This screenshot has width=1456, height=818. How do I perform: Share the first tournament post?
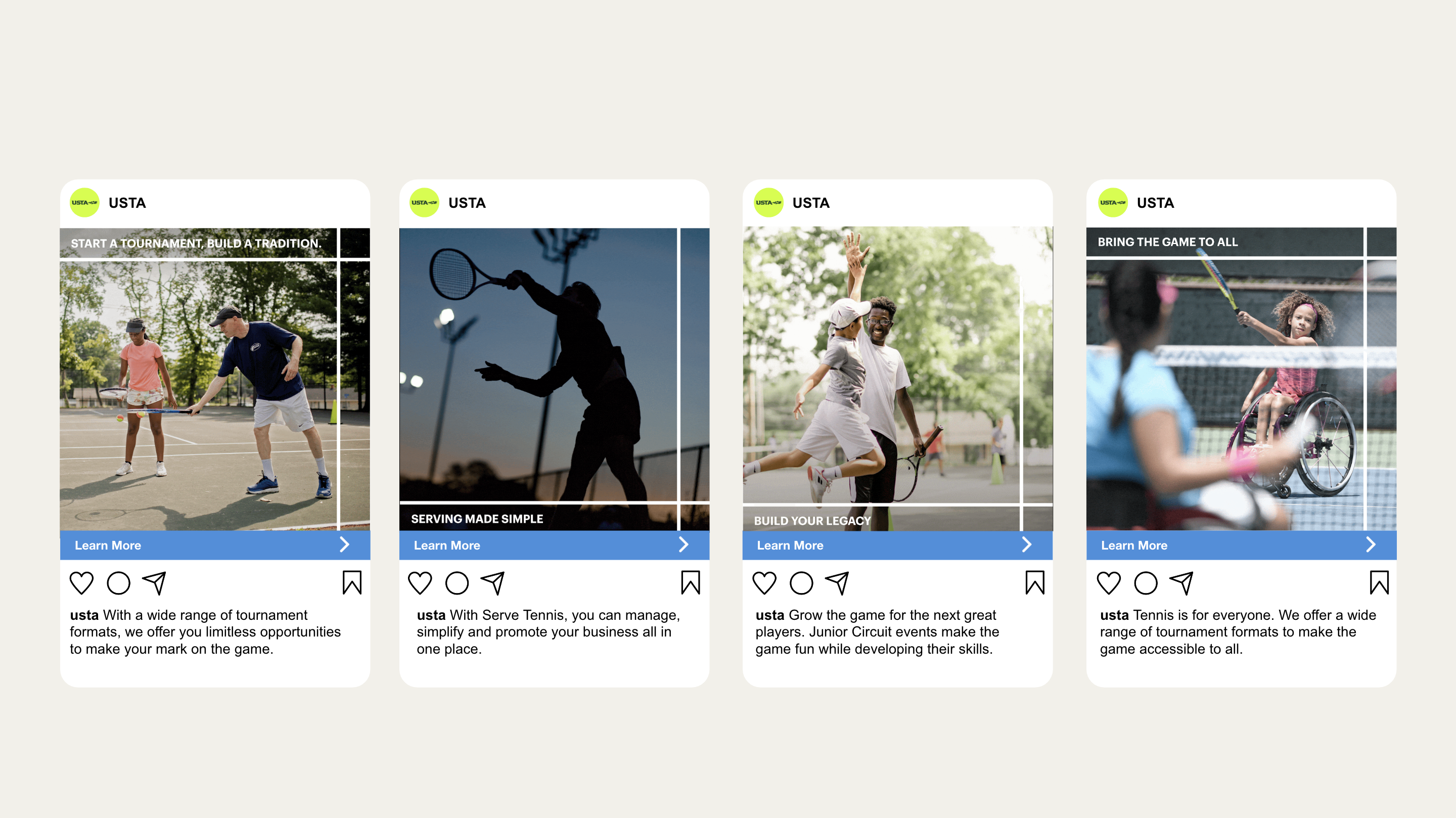(154, 583)
